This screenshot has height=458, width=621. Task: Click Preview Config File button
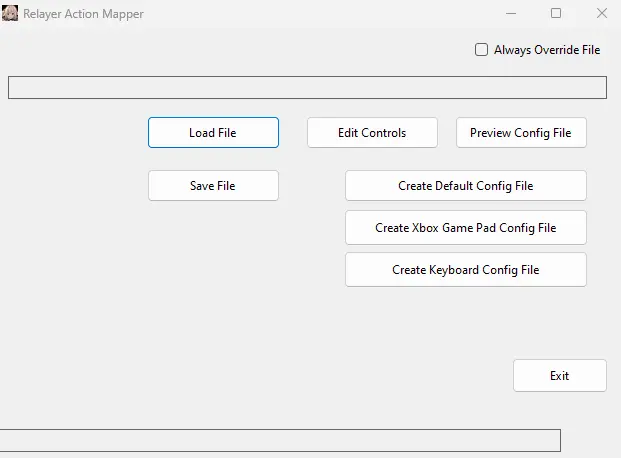tap(521, 132)
